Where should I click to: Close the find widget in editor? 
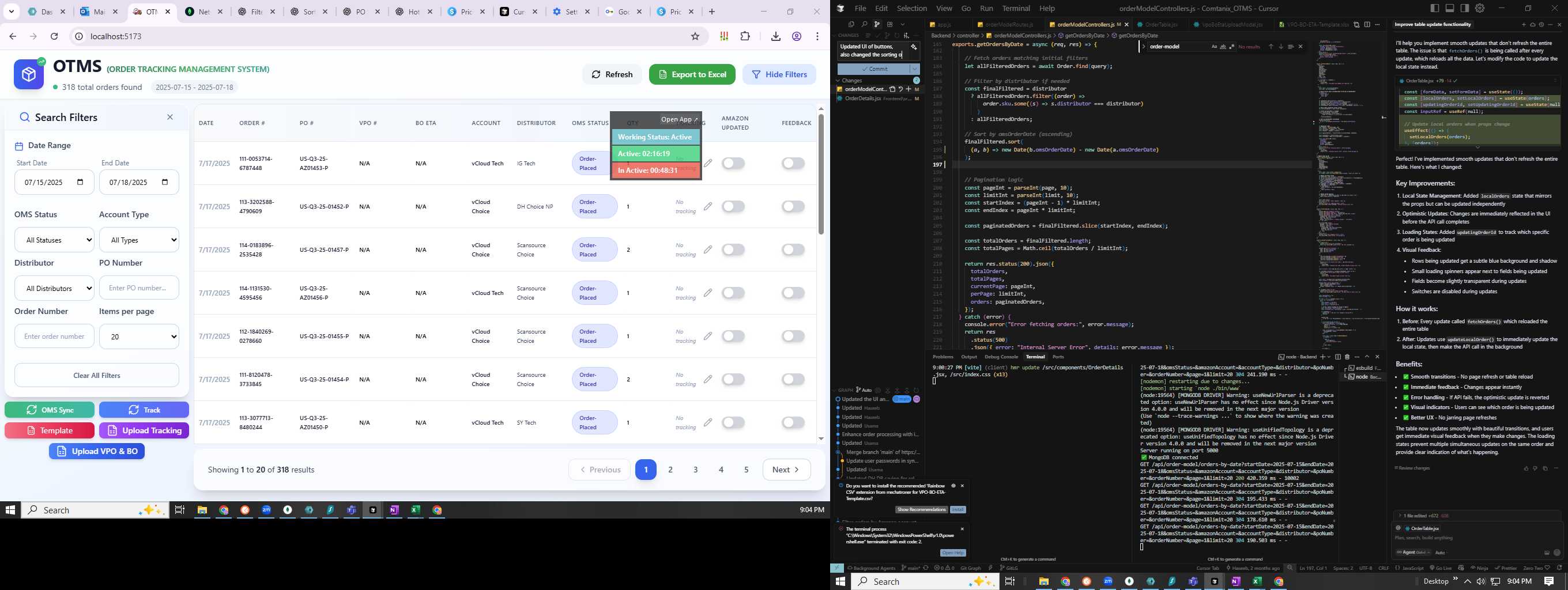1301,47
